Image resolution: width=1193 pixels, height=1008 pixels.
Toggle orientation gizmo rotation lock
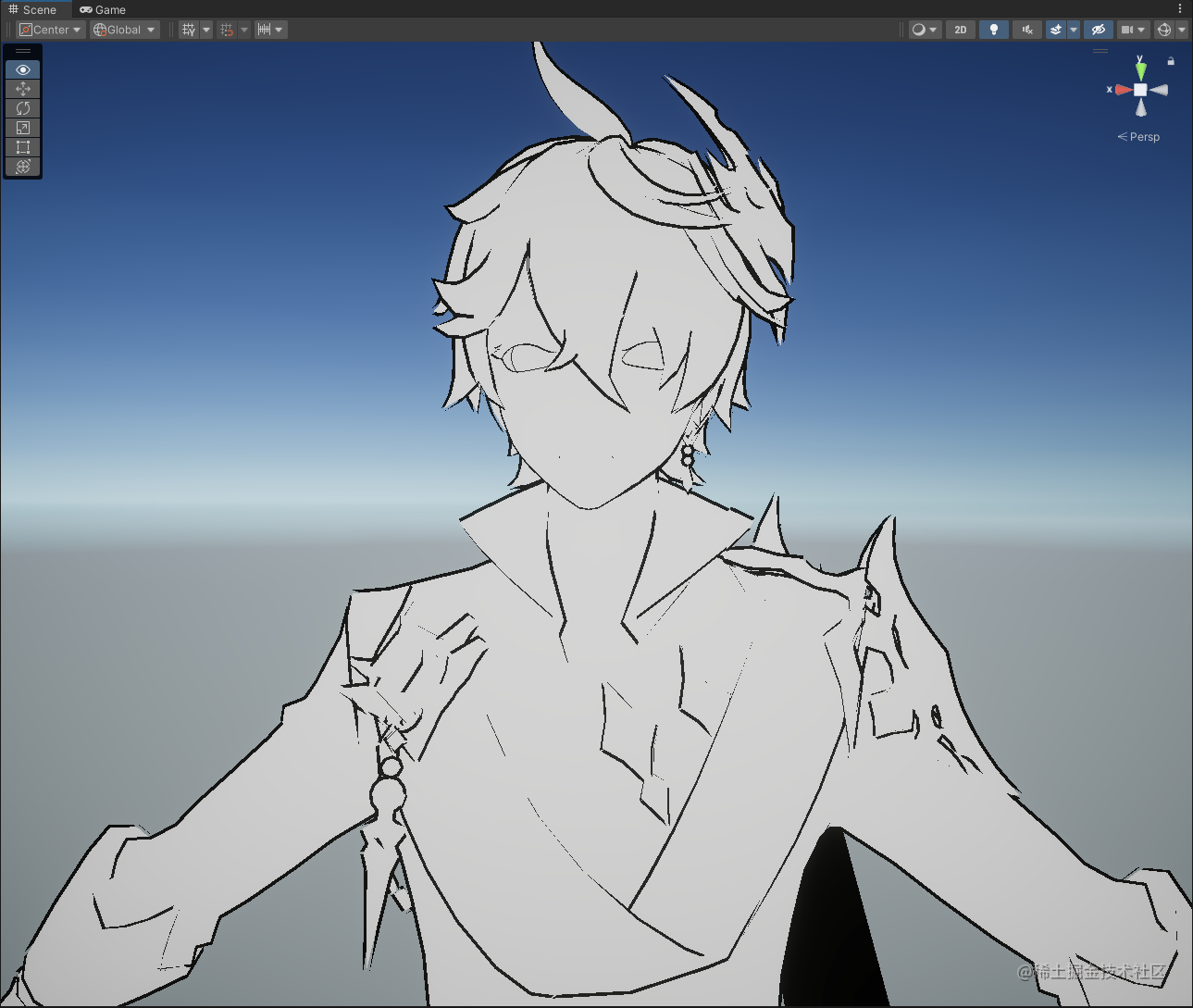coord(1171,61)
